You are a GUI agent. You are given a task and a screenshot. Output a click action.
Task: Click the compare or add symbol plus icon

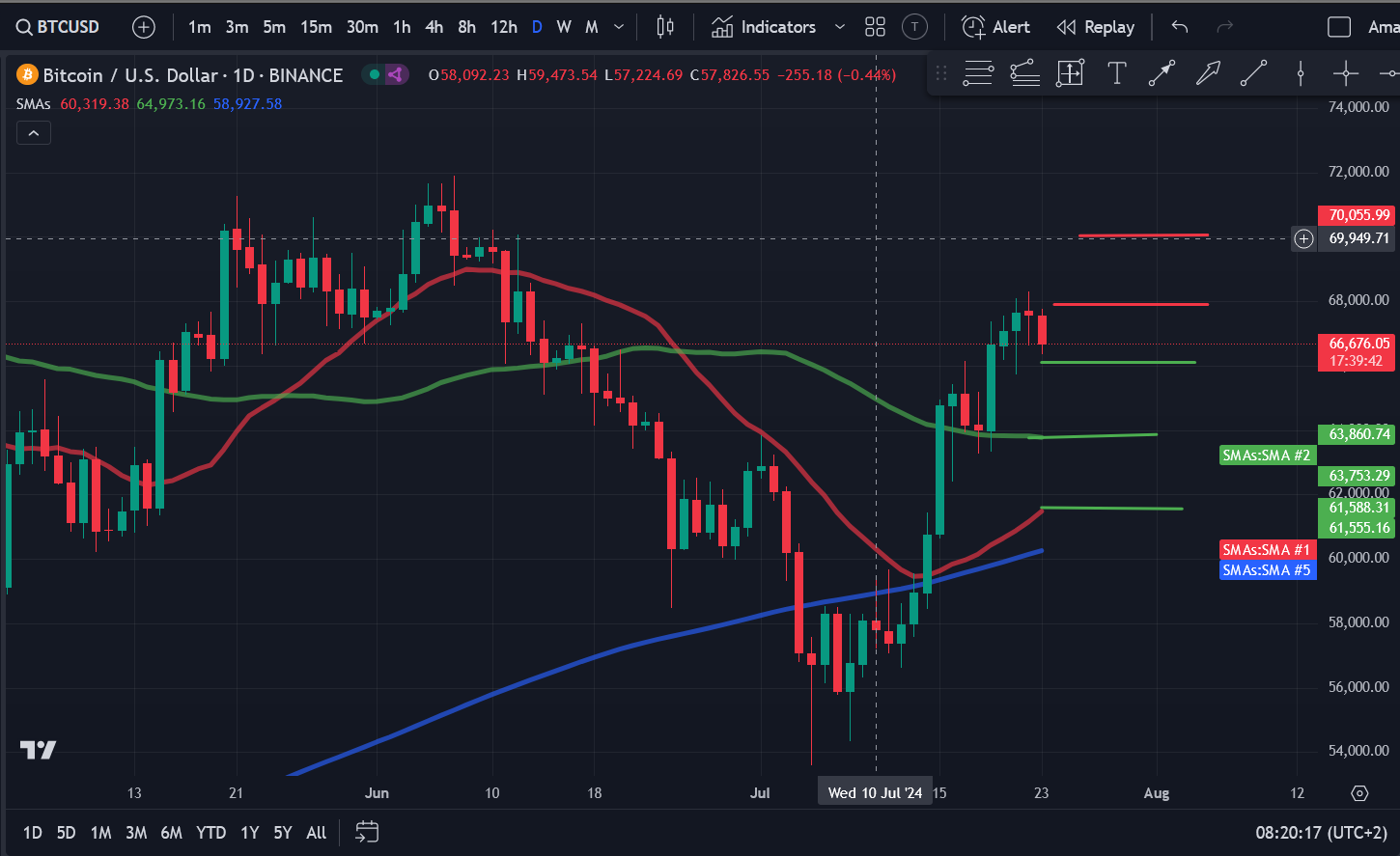pyautogui.click(x=143, y=27)
